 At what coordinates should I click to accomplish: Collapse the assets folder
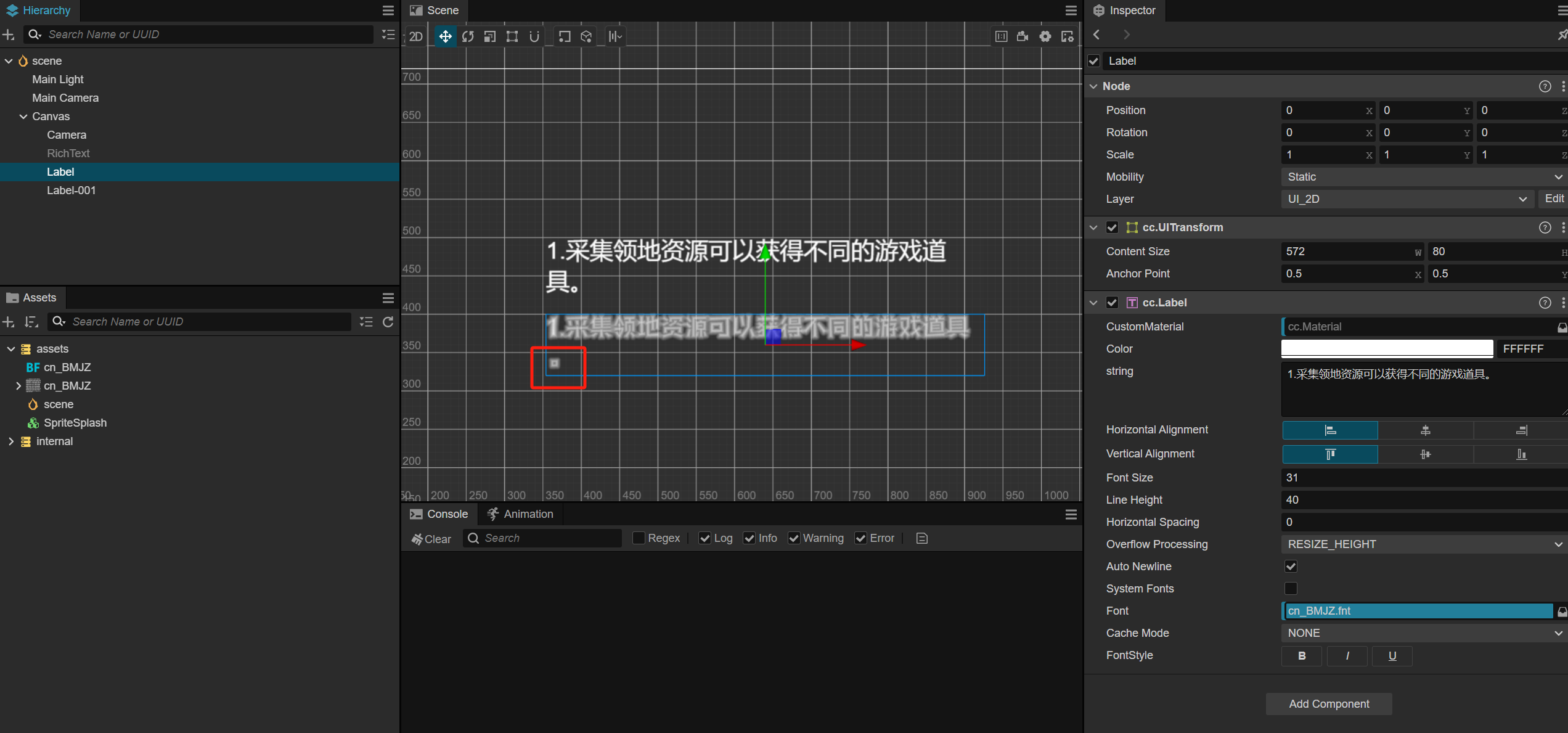(11, 349)
